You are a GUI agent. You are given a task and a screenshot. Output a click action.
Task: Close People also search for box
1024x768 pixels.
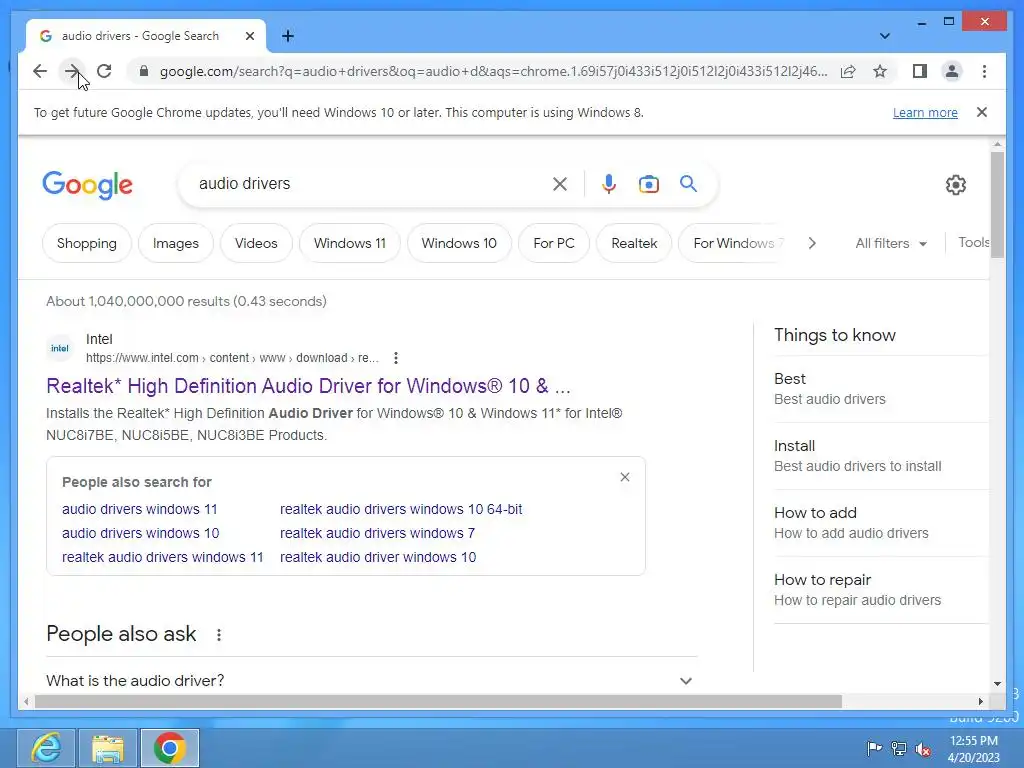[x=625, y=477]
